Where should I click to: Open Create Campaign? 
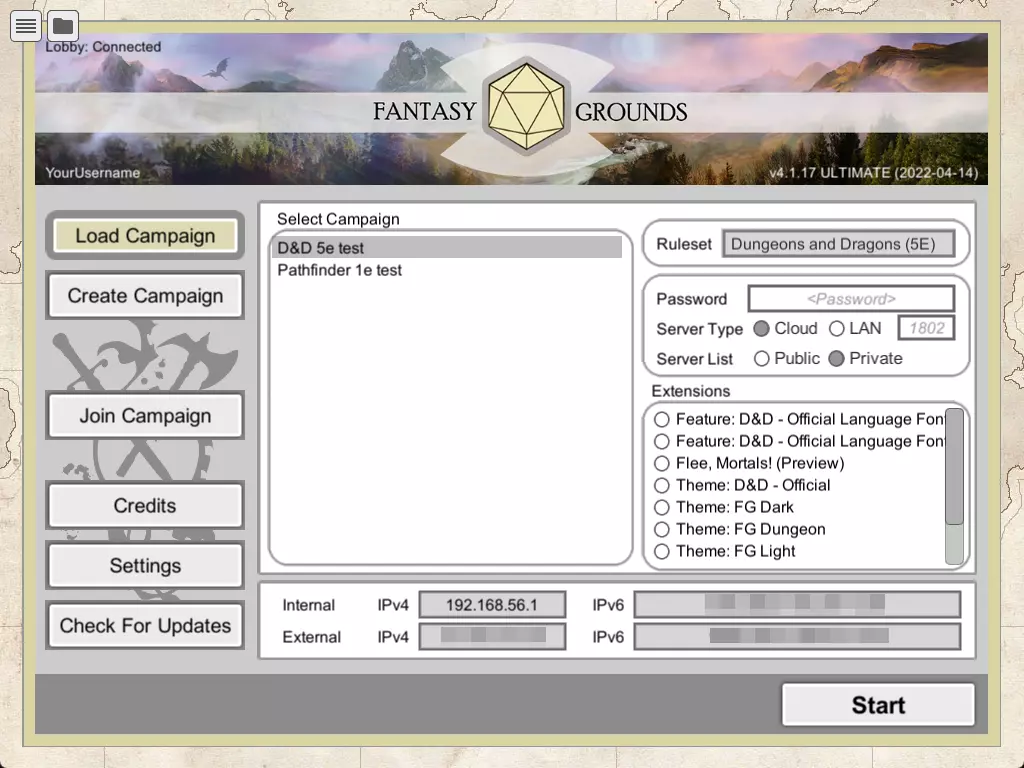(x=145, y=296)
